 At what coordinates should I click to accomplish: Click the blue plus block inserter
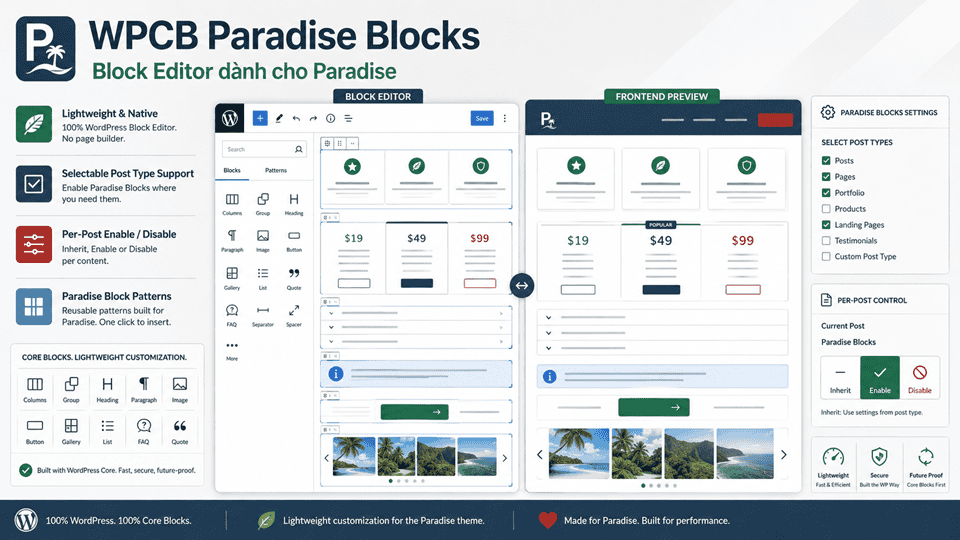260,118
